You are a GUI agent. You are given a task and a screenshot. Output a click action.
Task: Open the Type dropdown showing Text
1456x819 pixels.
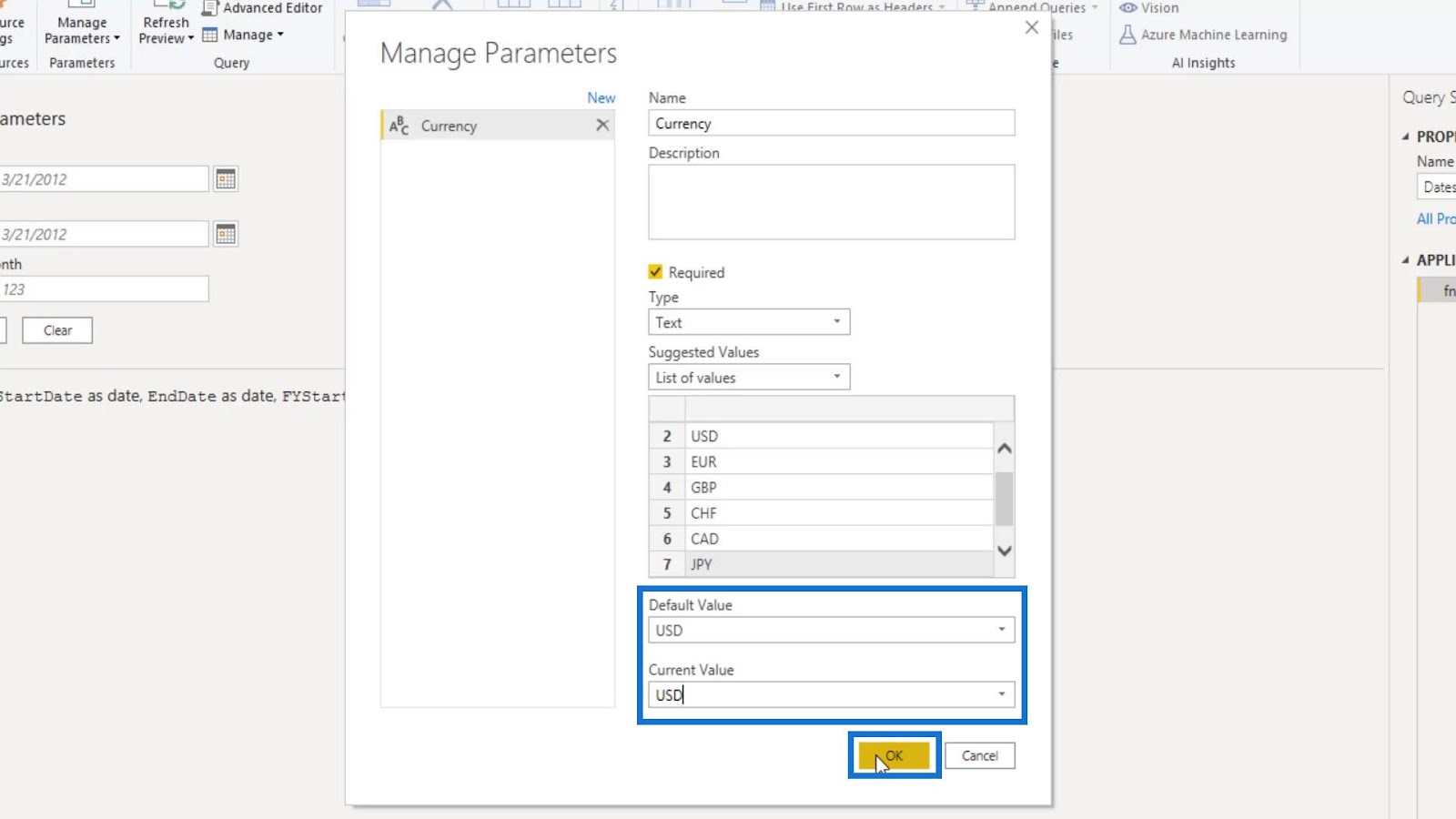tap(749, 322)
